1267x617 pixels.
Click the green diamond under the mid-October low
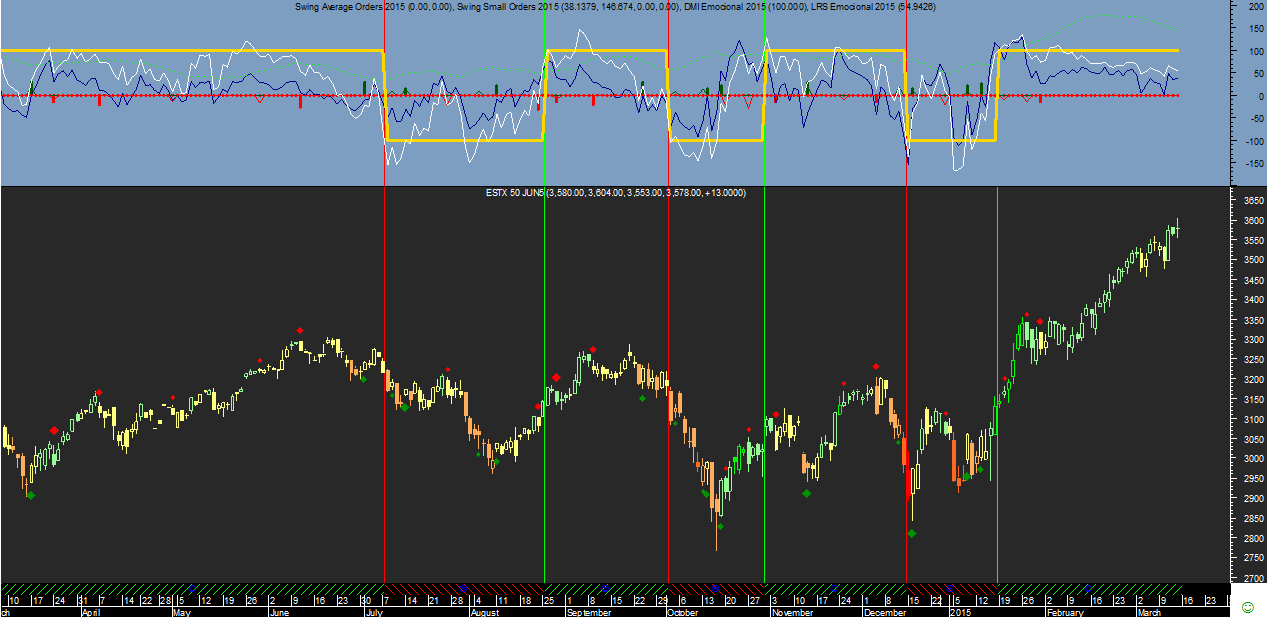click(x=720, y=526)
